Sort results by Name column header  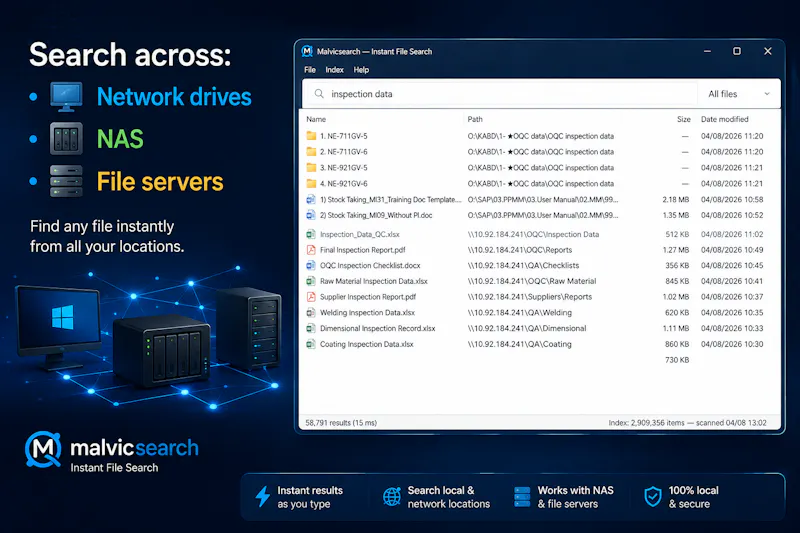[316, 119]
